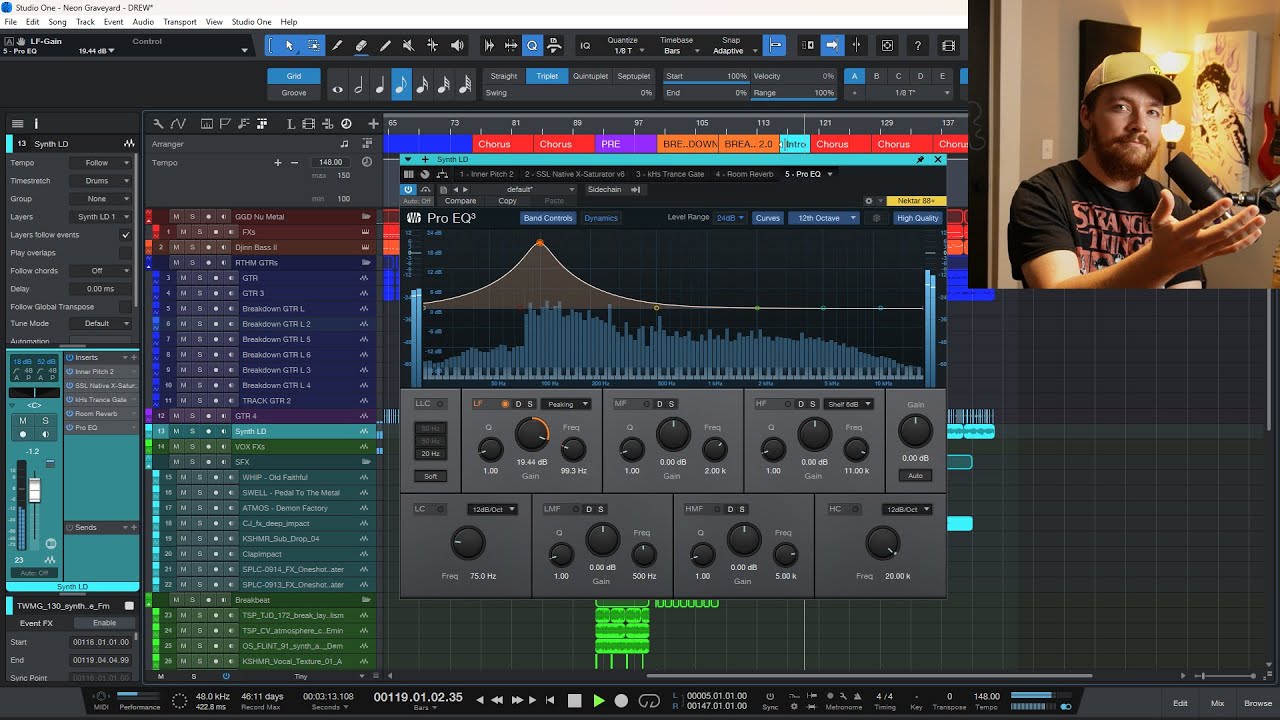The image size is (1280, 720).
Task: Open the HC 12dB/Oct slope dropdown
Action: [906, 509]
